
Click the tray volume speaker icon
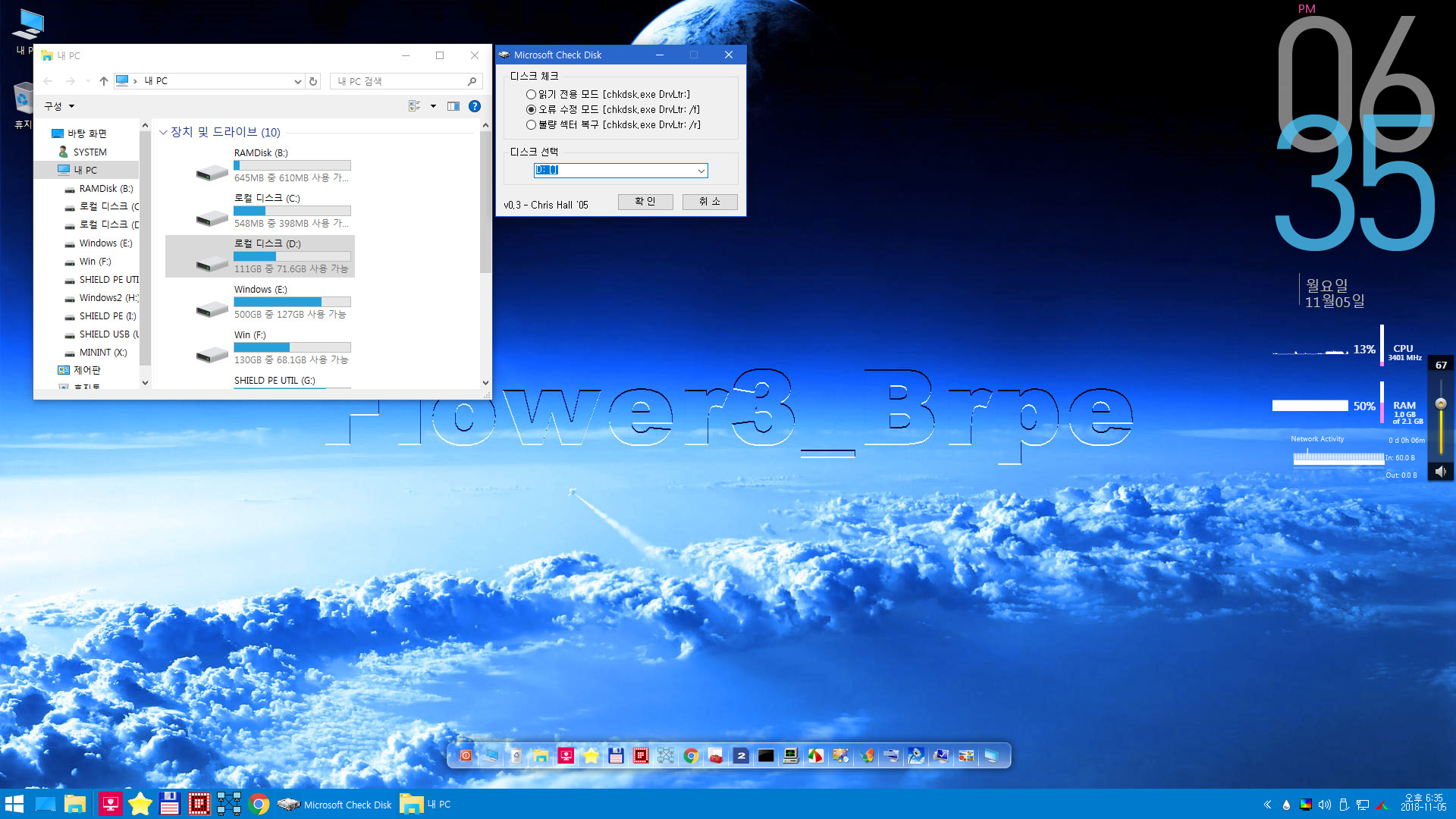[1325, 805]
